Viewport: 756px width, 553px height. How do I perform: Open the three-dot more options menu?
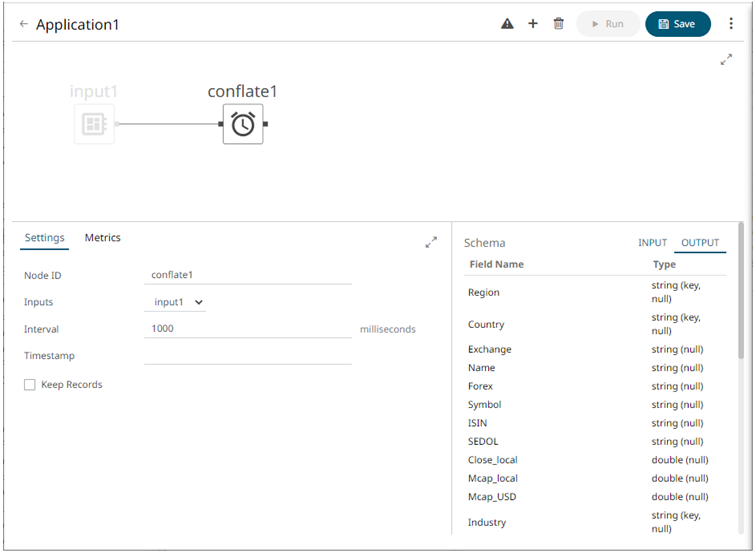pos(731,24)
